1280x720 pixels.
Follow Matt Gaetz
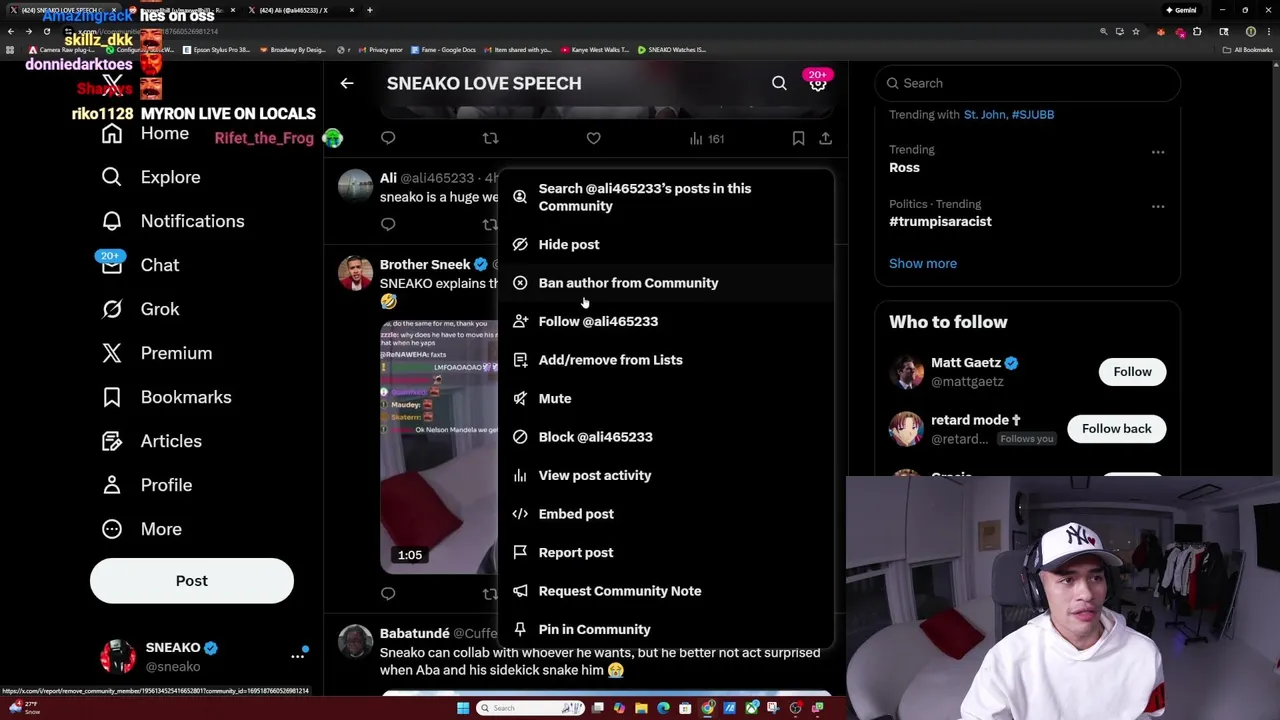[x=1132, y=372]
